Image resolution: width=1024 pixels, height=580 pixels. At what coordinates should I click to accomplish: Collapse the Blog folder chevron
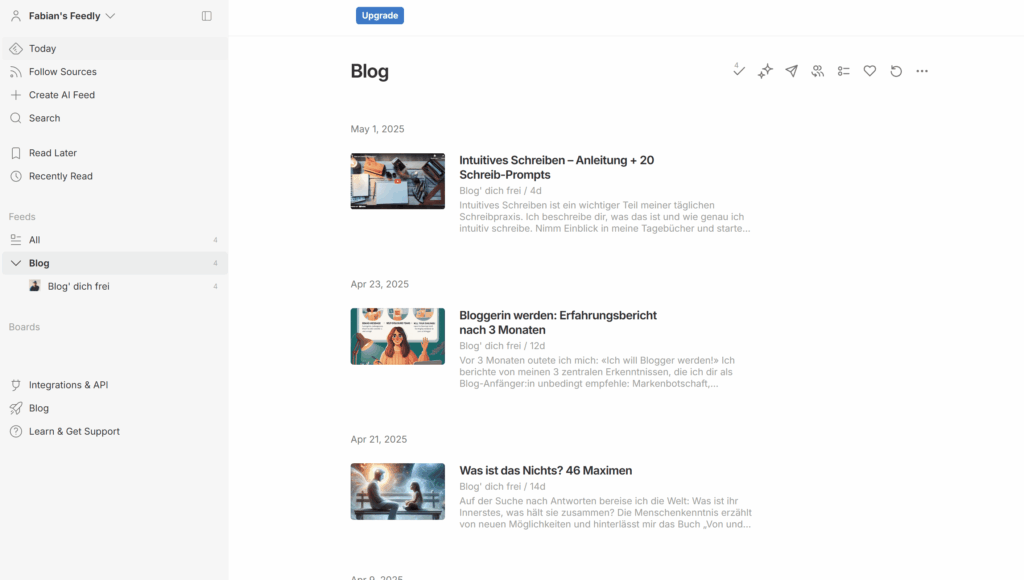point(16,263)
